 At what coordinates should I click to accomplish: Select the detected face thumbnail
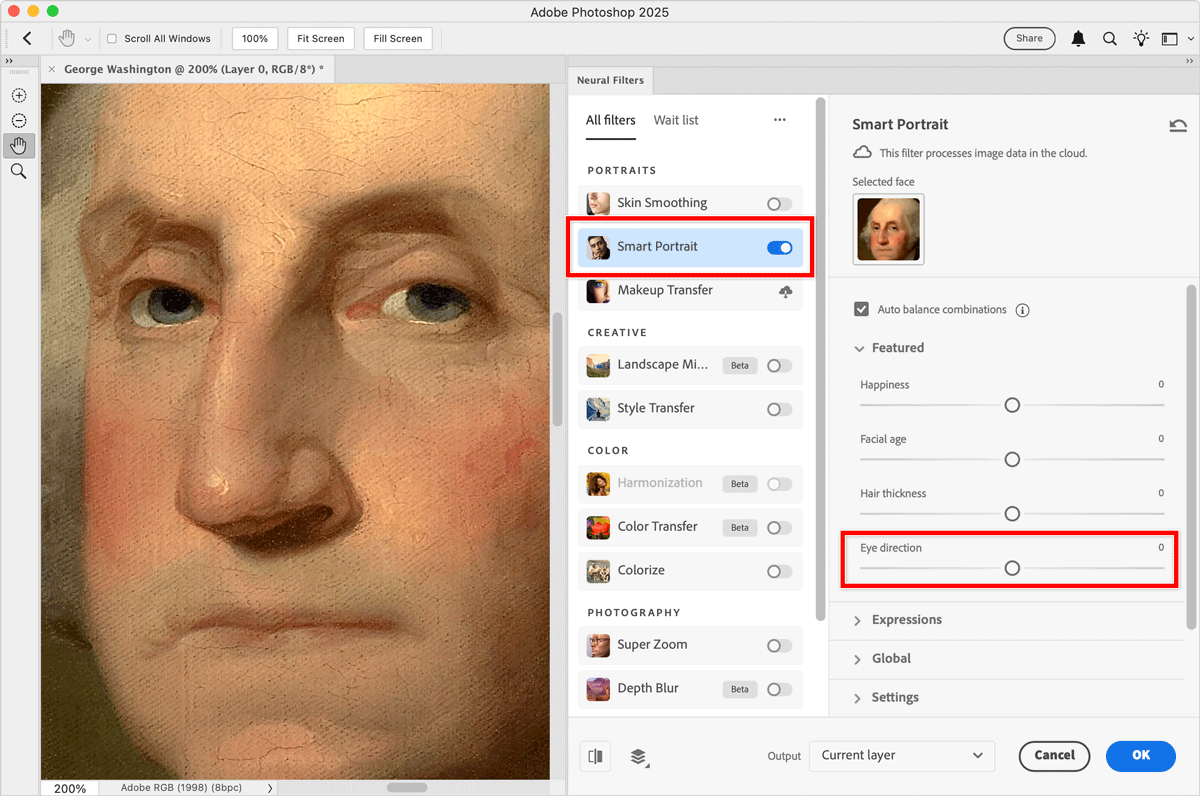(x=889, y=229)
